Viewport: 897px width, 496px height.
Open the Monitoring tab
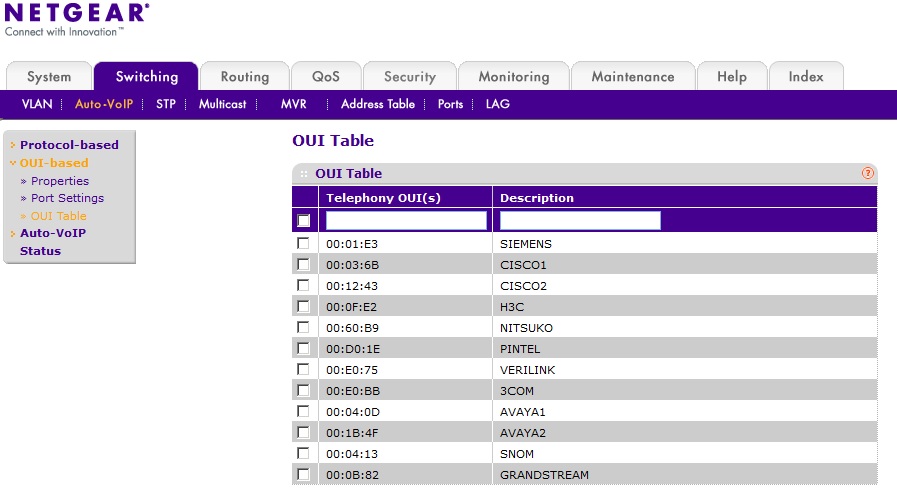pyautogui.click(x=514, y=77)
